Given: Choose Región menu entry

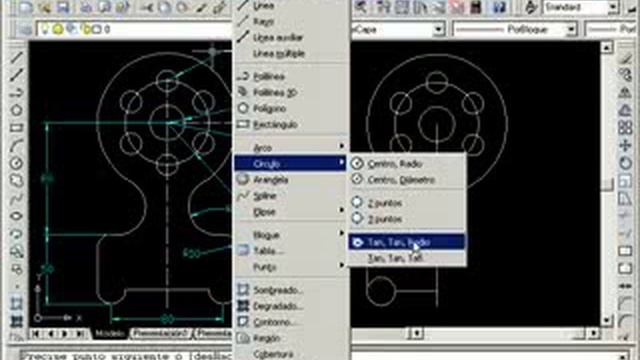Looking at the screenshot, I should click(291, 338).
